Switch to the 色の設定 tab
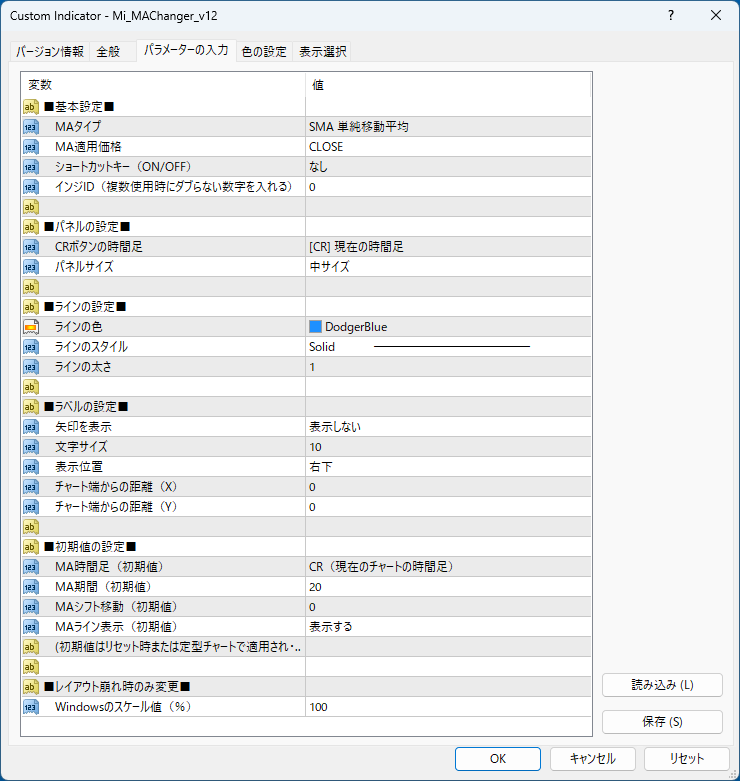 [x=264, y=52]
